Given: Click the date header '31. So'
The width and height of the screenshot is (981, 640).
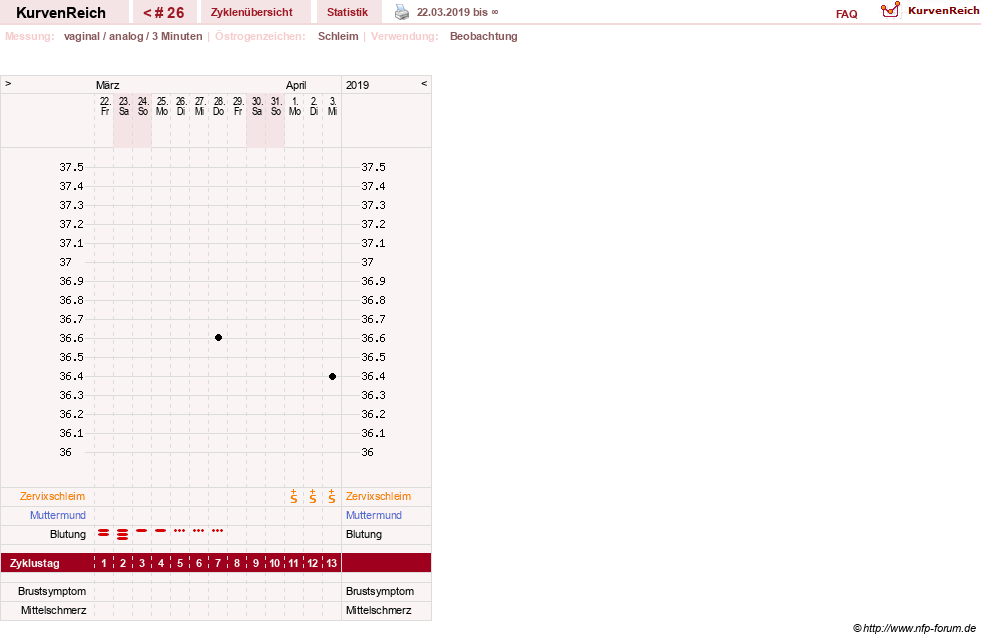Looking at the screenshot, I should (x=276, y=106).
